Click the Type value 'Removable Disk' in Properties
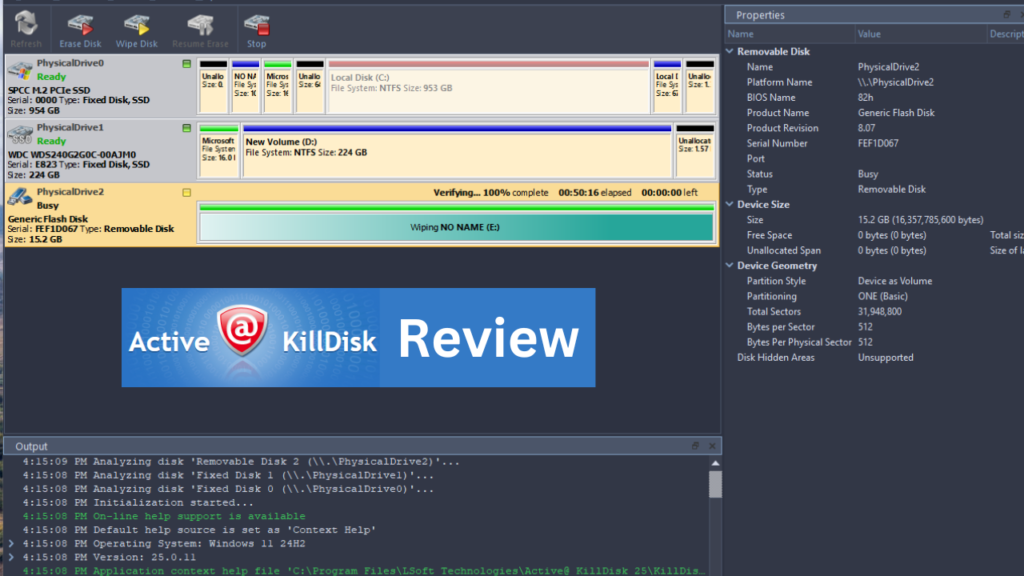Viewport: 1024px width, 576px height. click(891, 189)
